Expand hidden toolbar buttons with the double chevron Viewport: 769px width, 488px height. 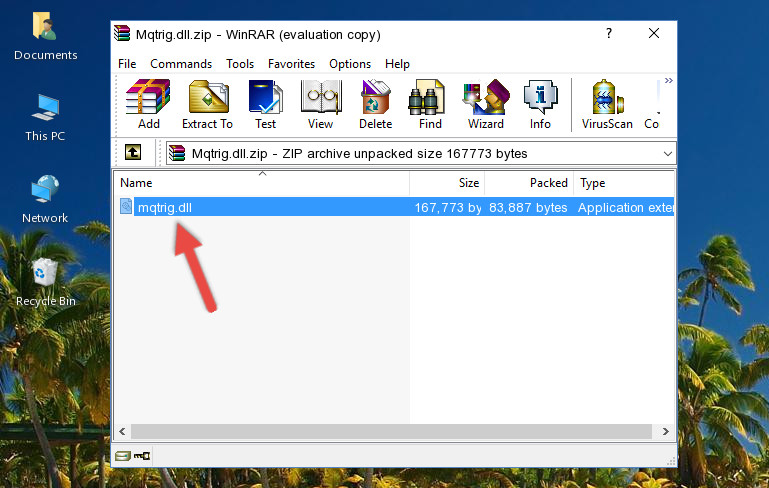(x=668, y=81)
